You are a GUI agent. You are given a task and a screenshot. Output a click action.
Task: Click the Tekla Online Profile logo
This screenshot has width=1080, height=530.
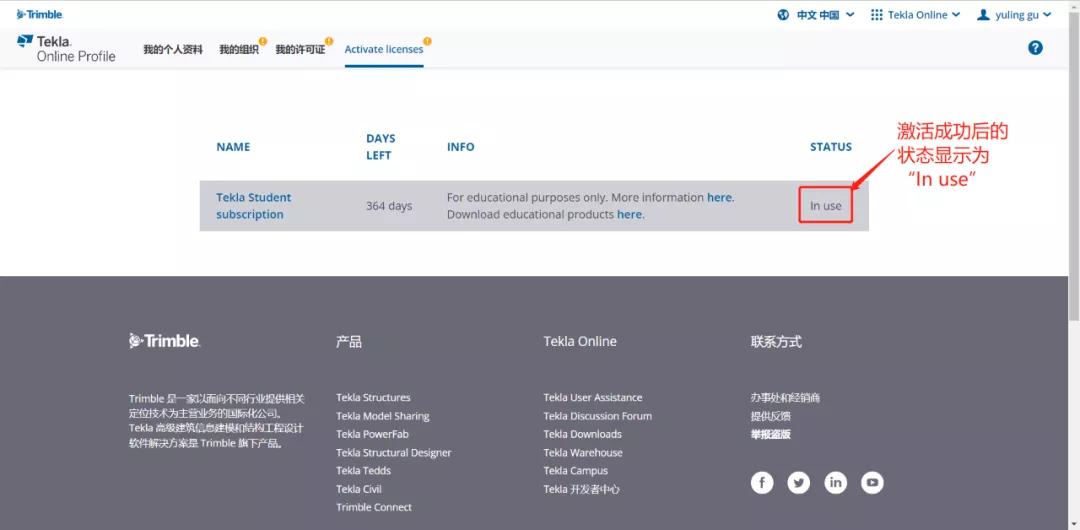tap(66, 48)
